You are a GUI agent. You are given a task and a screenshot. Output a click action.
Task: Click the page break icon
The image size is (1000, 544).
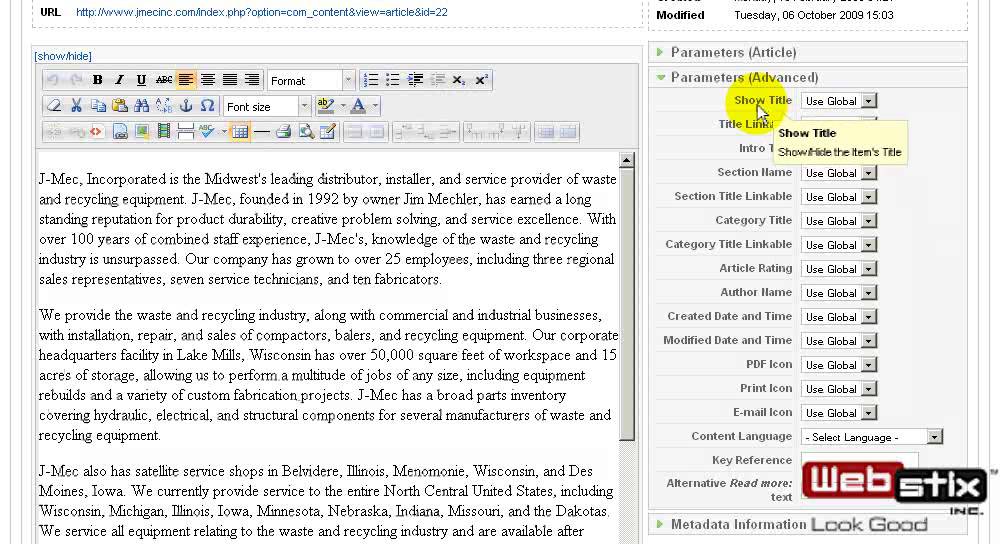pyautogui.click(x=186, y=132)
